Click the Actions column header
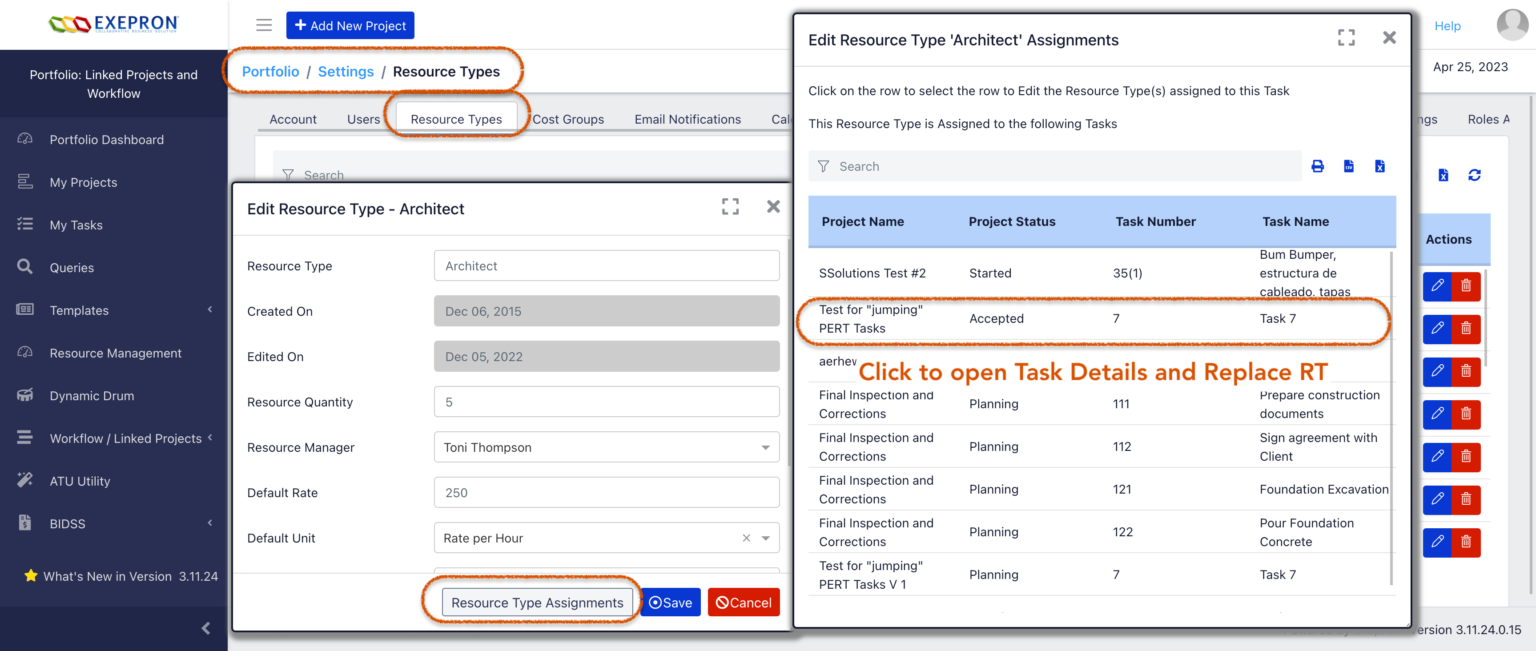Image resolution: width=1536 pixels, height=651 pixels. coord(1448,239)
